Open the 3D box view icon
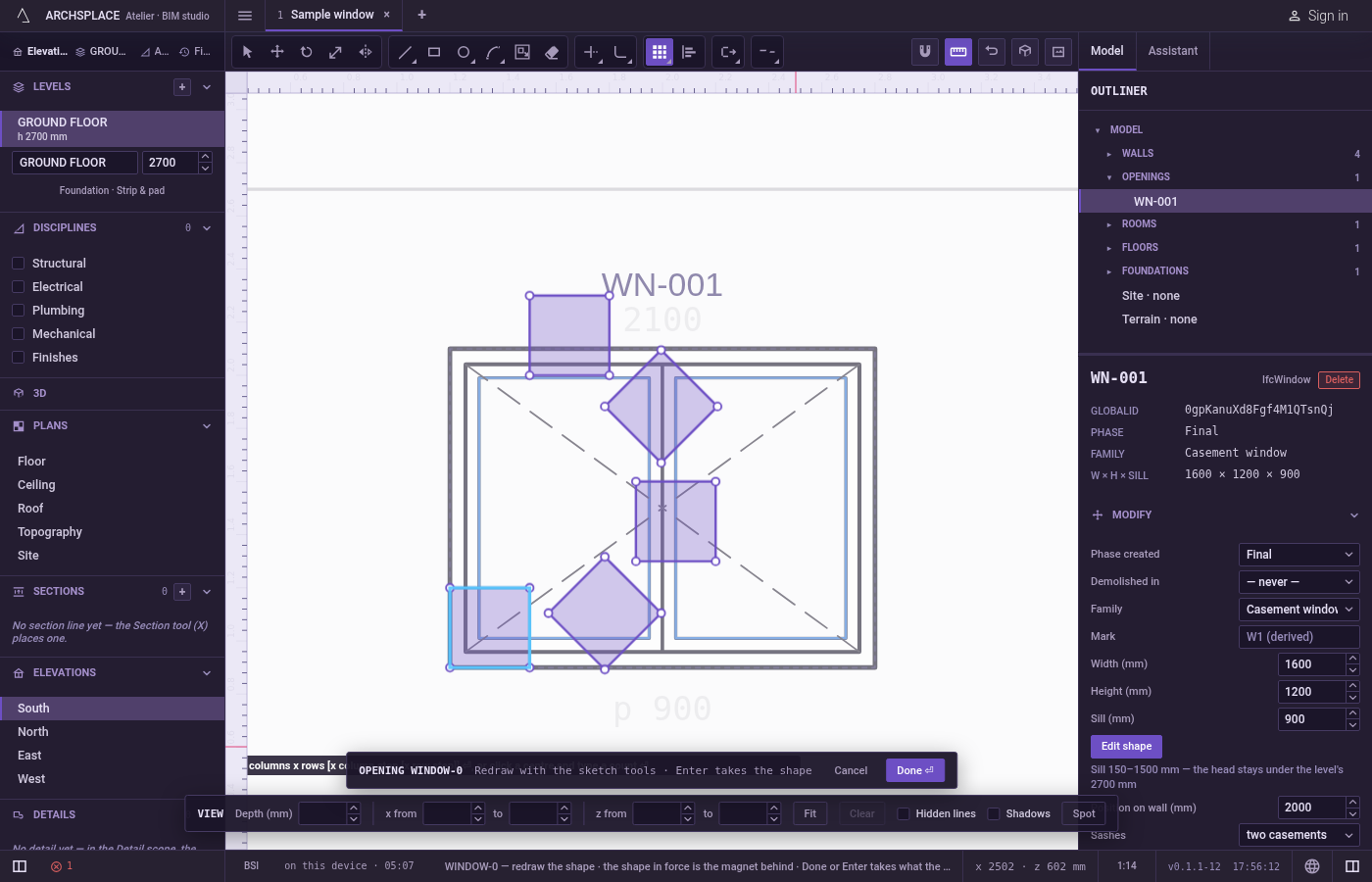Viewport: 1372px width, 882px height. [x=1025, y=52]
